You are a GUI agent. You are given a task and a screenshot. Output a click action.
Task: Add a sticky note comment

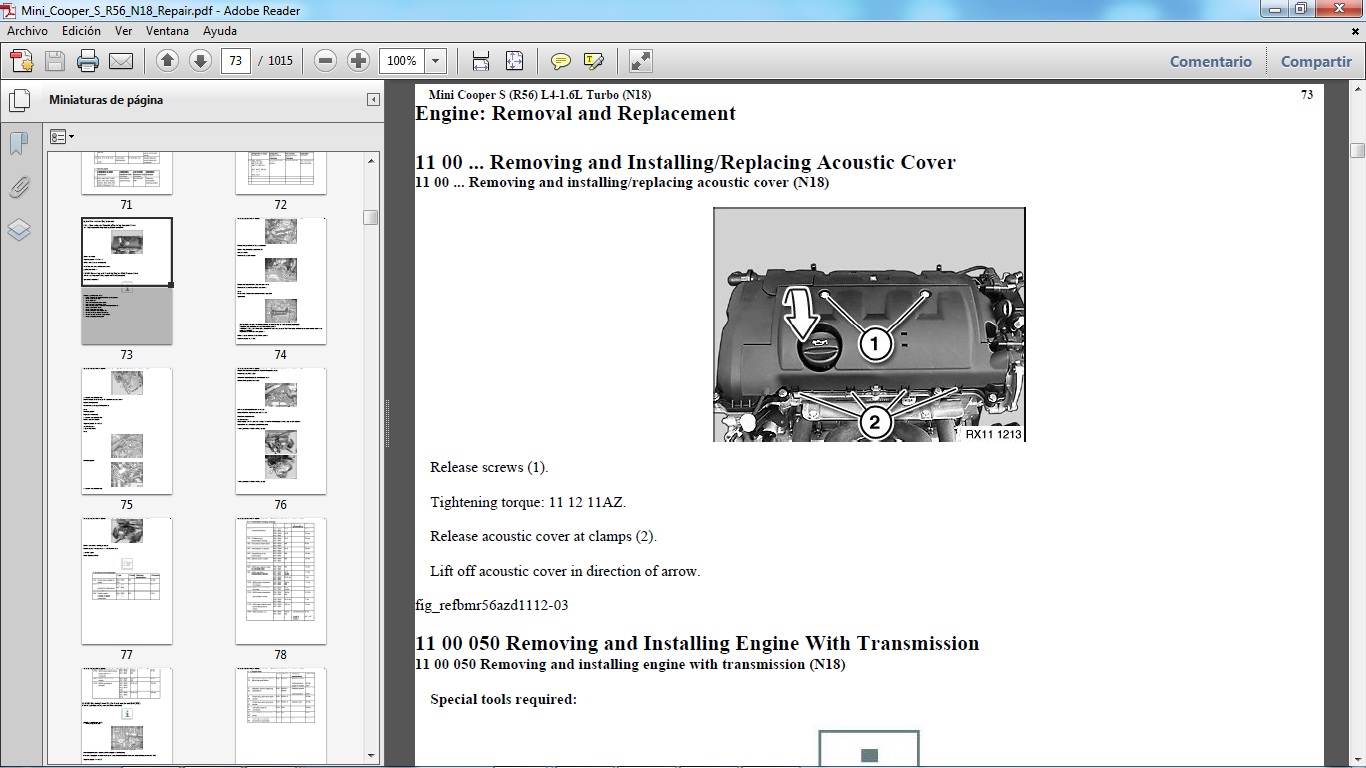pyautogui.click(x=561, y=61)
